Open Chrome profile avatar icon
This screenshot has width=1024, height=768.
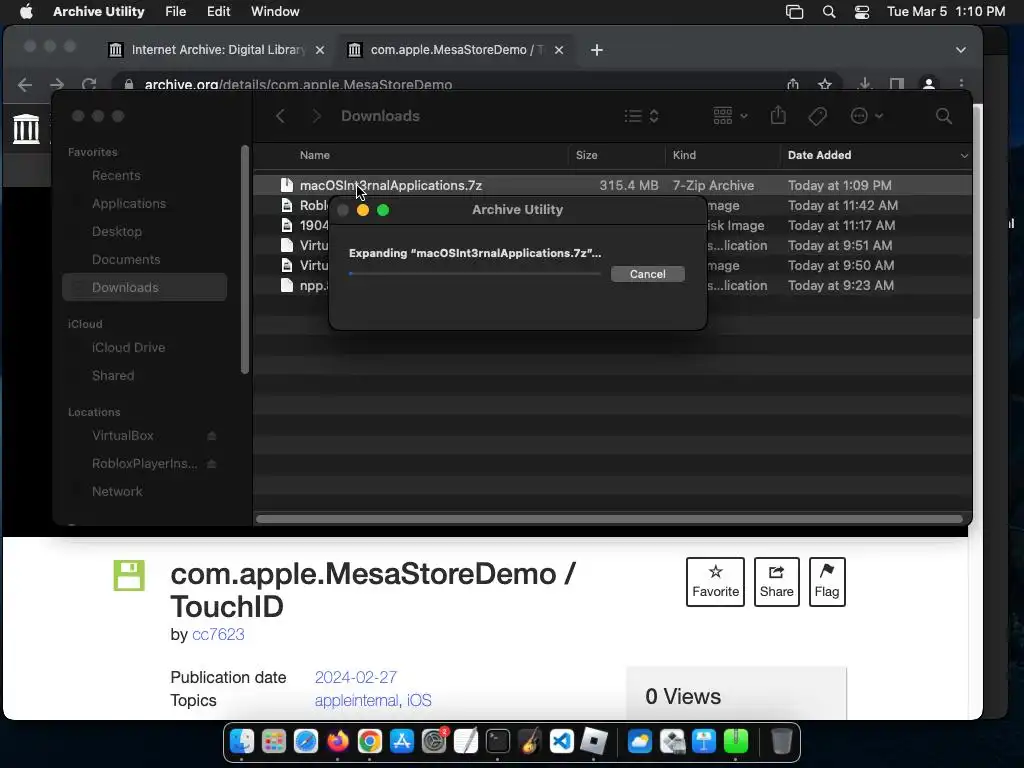click(x=929, y=84)
